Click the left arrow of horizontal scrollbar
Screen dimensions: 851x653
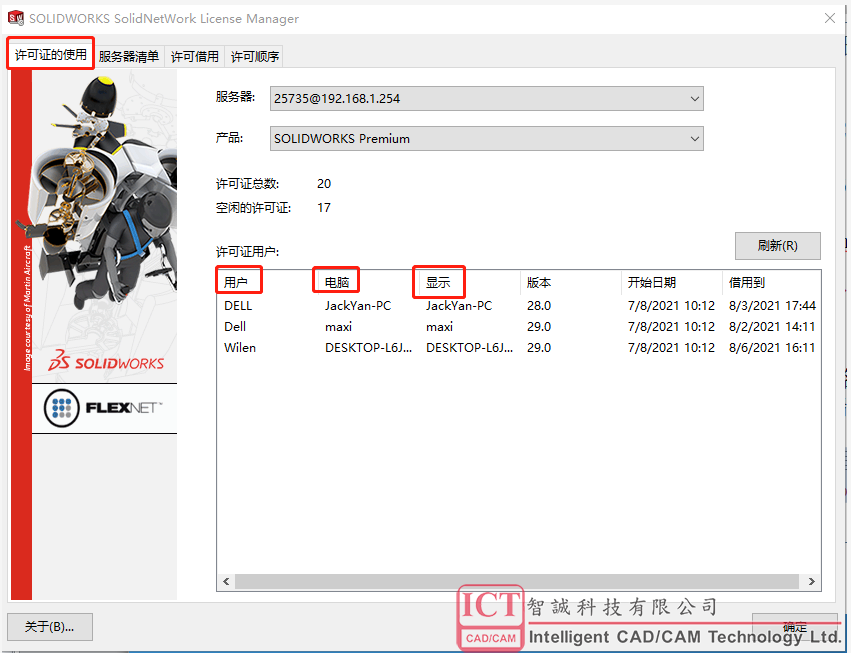pyautogui.click(x=226, y=581)
